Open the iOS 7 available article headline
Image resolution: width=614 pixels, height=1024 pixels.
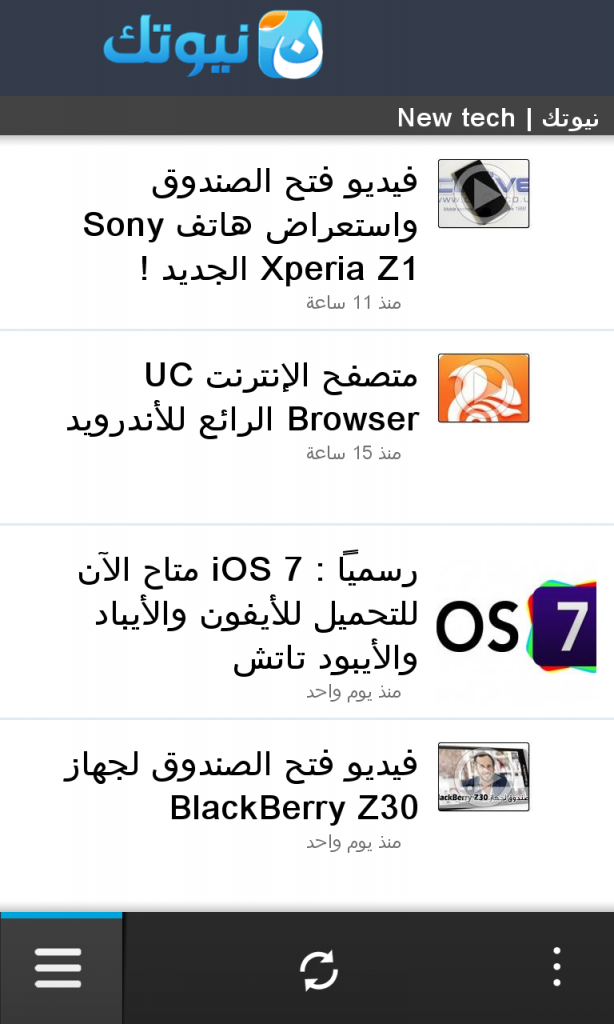tap(248, 615)
